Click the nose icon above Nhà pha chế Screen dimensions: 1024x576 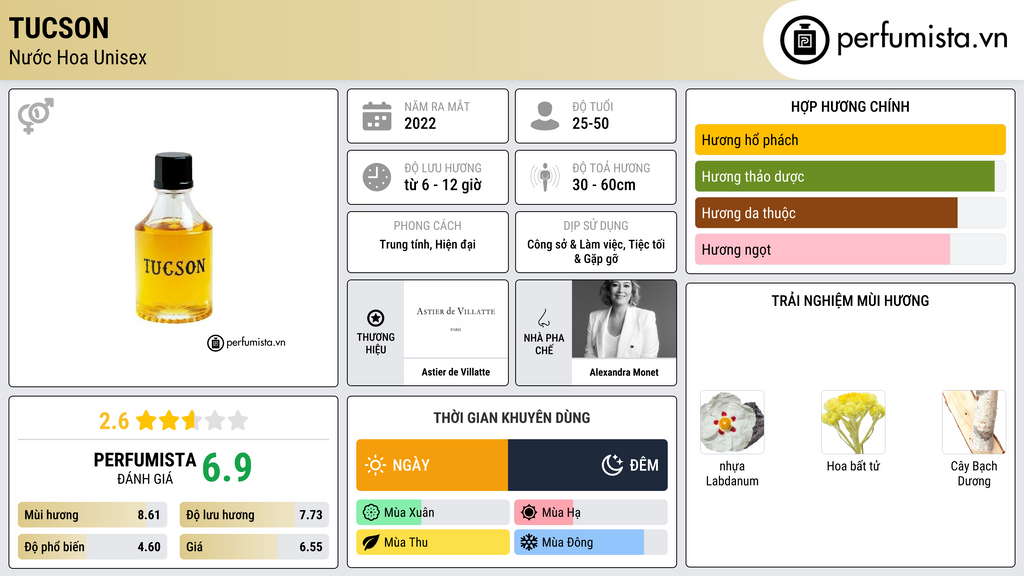tap(543, 319)
